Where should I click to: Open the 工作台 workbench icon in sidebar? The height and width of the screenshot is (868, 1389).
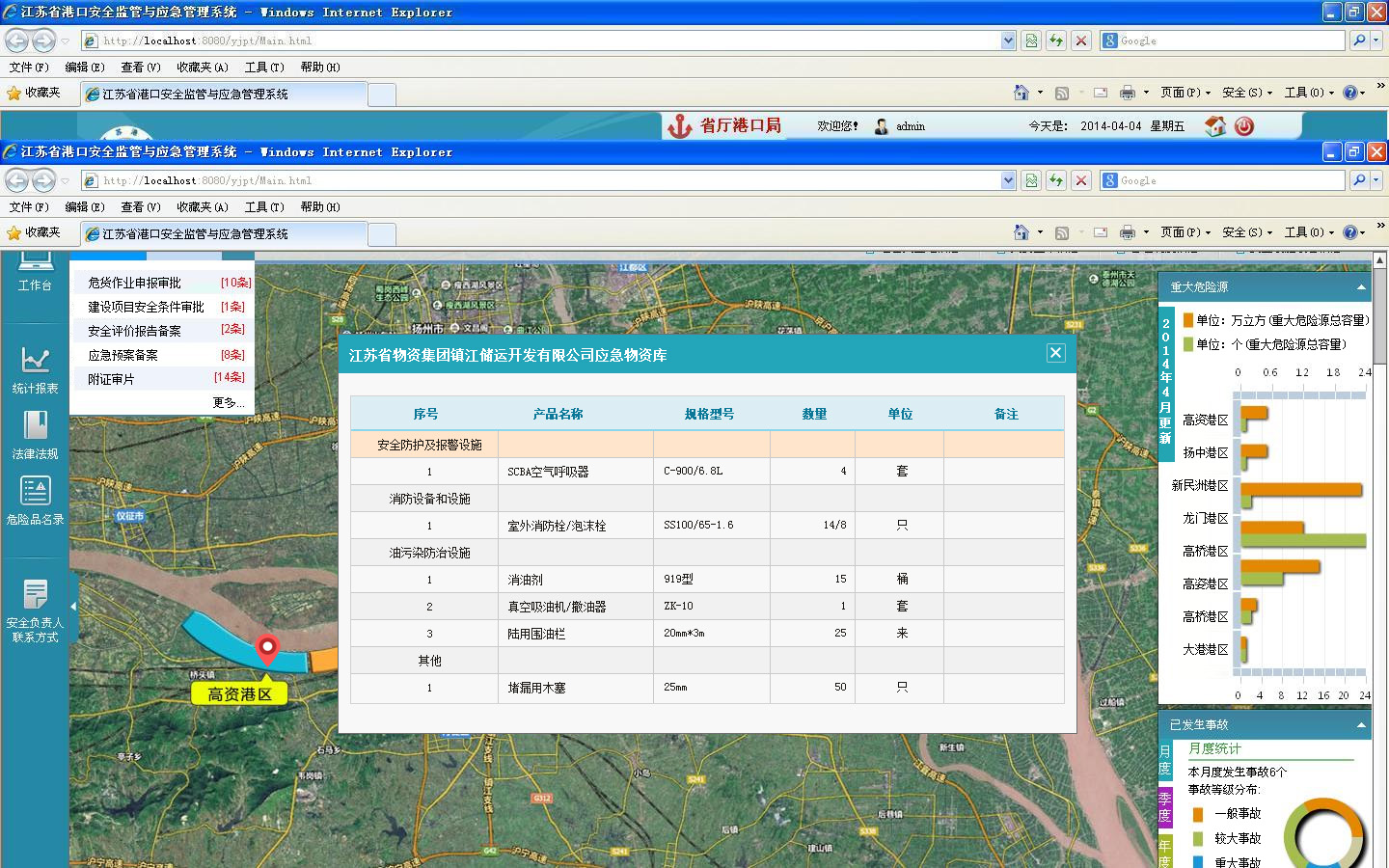tap(35, 262)
